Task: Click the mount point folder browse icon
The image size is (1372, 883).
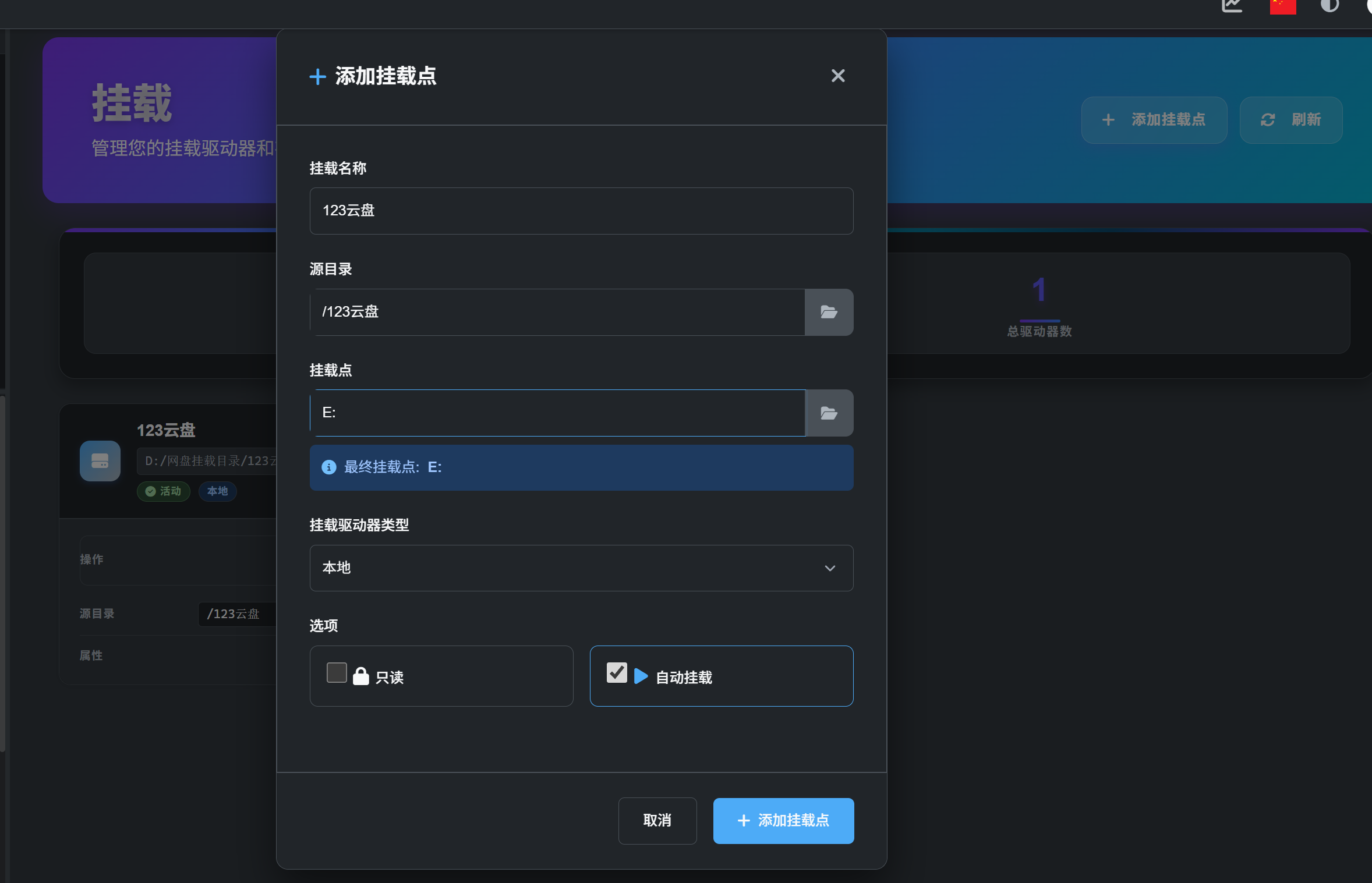Action: 829,413
